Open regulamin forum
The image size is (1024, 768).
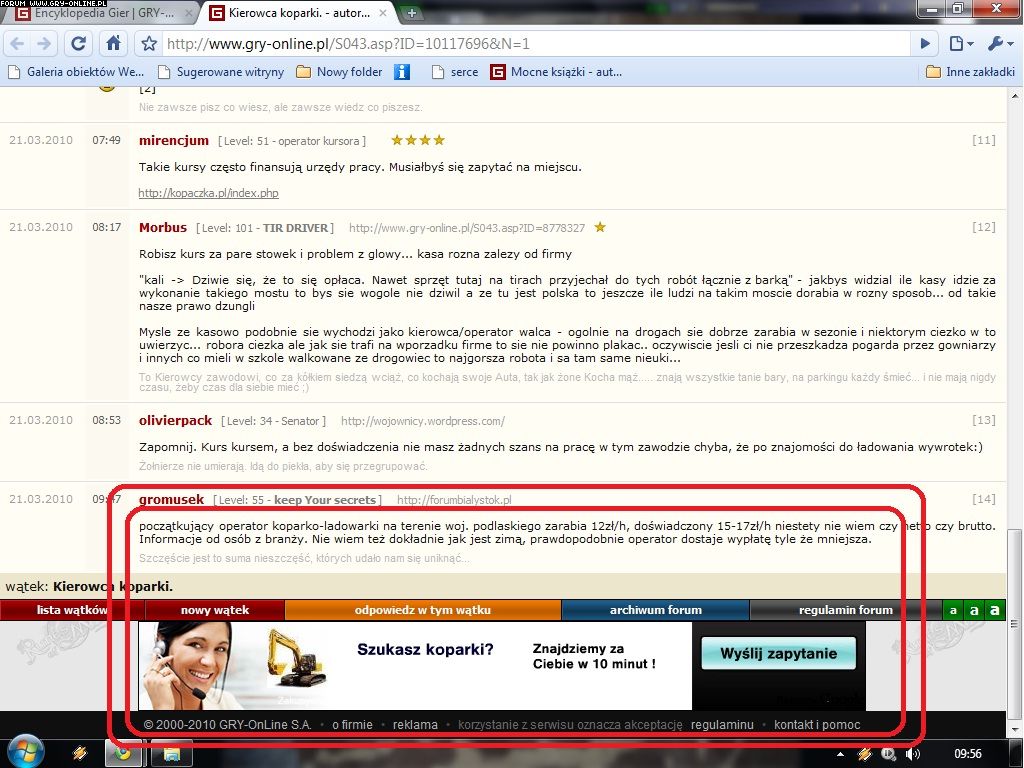pyautogui.click(x=846, y=610)
